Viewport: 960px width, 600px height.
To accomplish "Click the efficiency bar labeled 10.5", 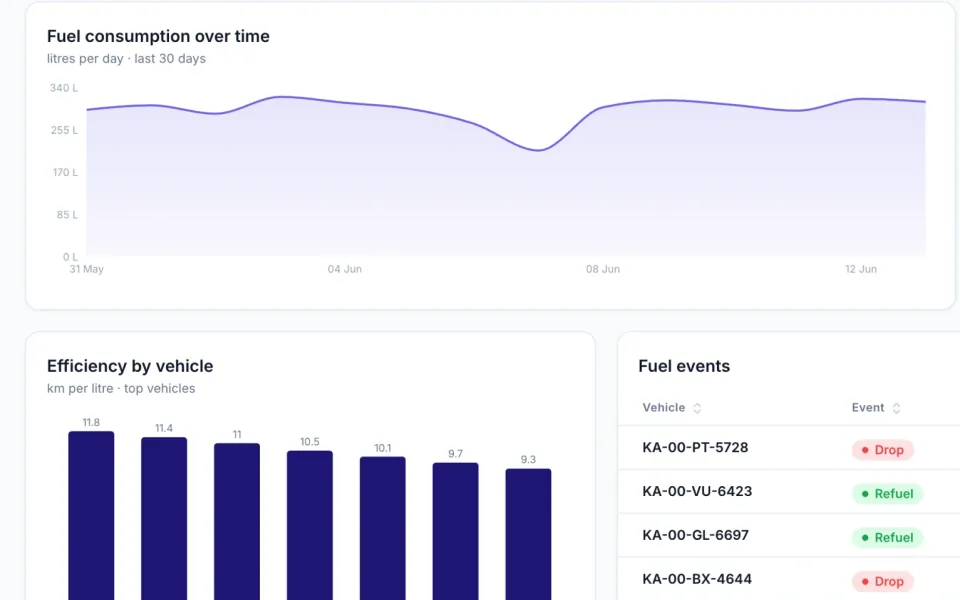I will point(310,525).
